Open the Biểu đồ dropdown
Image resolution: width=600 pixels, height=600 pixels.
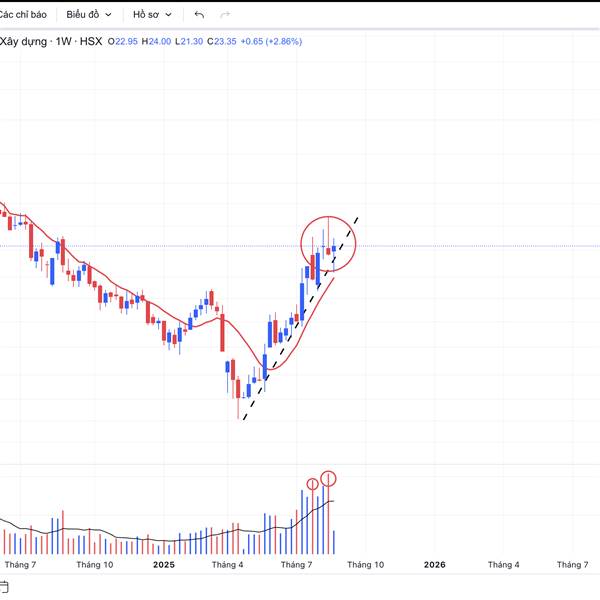pos(89,15)
